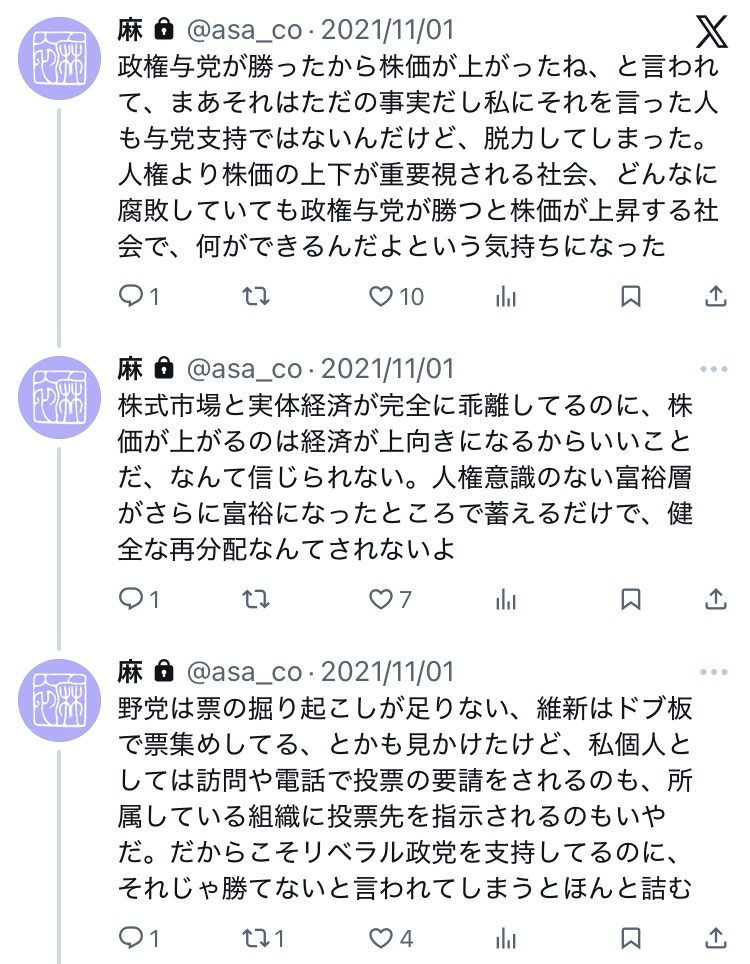Reply to the first tweet about 株価
Screen dimensions: 750x964
pyautogui.click(x=131, y=296)
